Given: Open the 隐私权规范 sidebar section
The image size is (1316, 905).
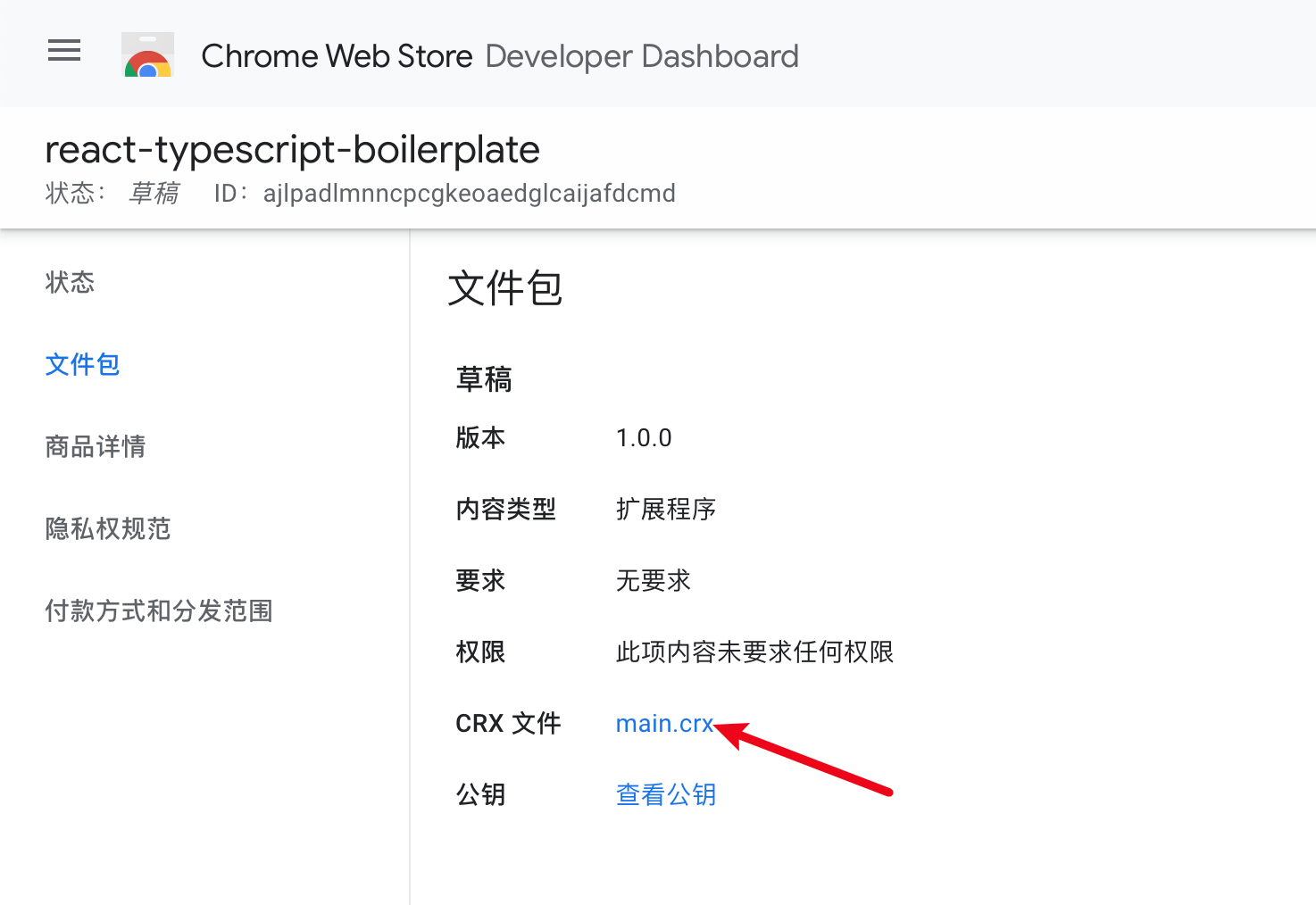Looking at the screenshot, I should pyautogui.click(x=108, y=528).
